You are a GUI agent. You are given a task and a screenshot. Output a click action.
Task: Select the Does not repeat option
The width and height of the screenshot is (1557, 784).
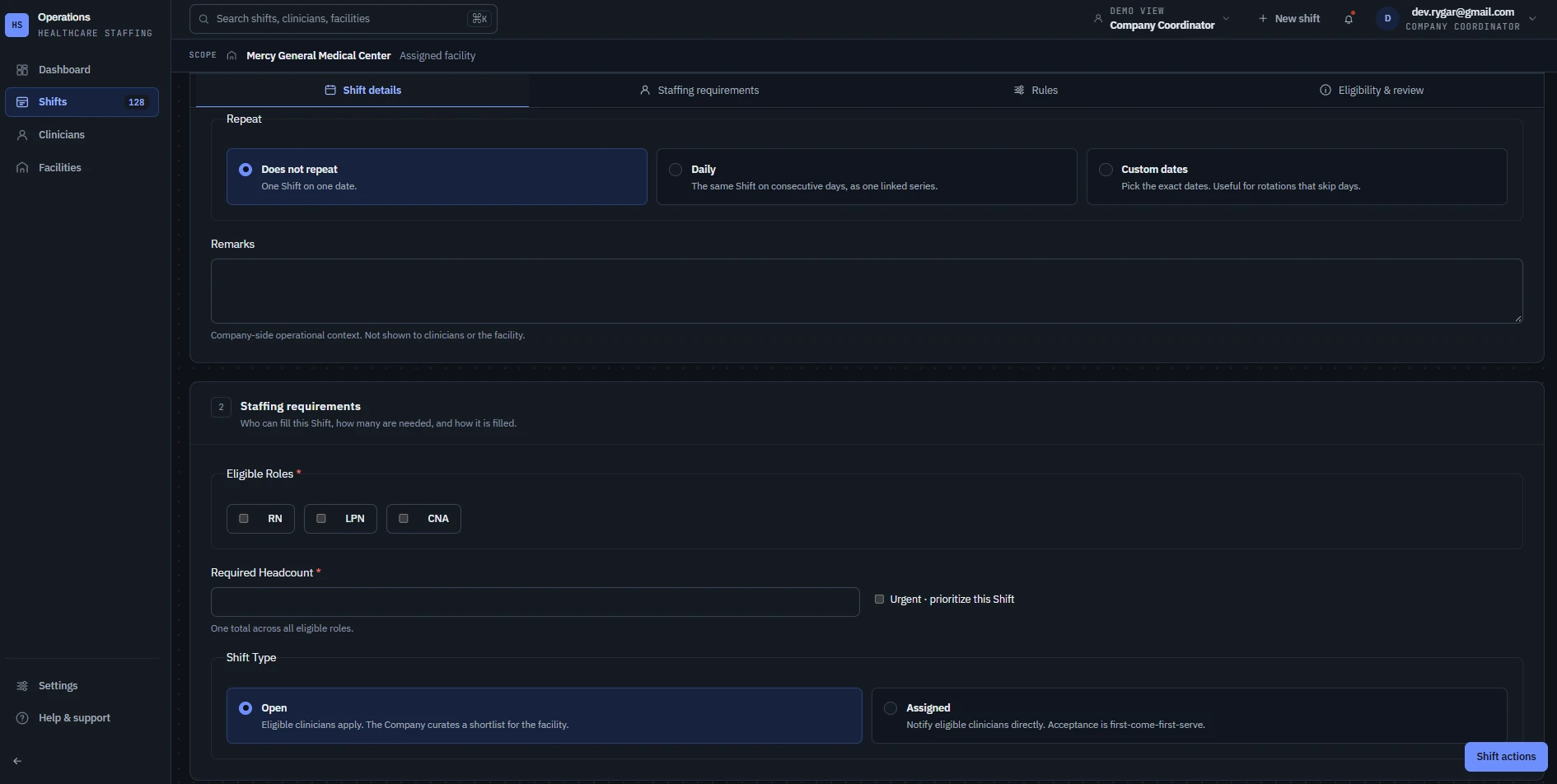[437, 176]
